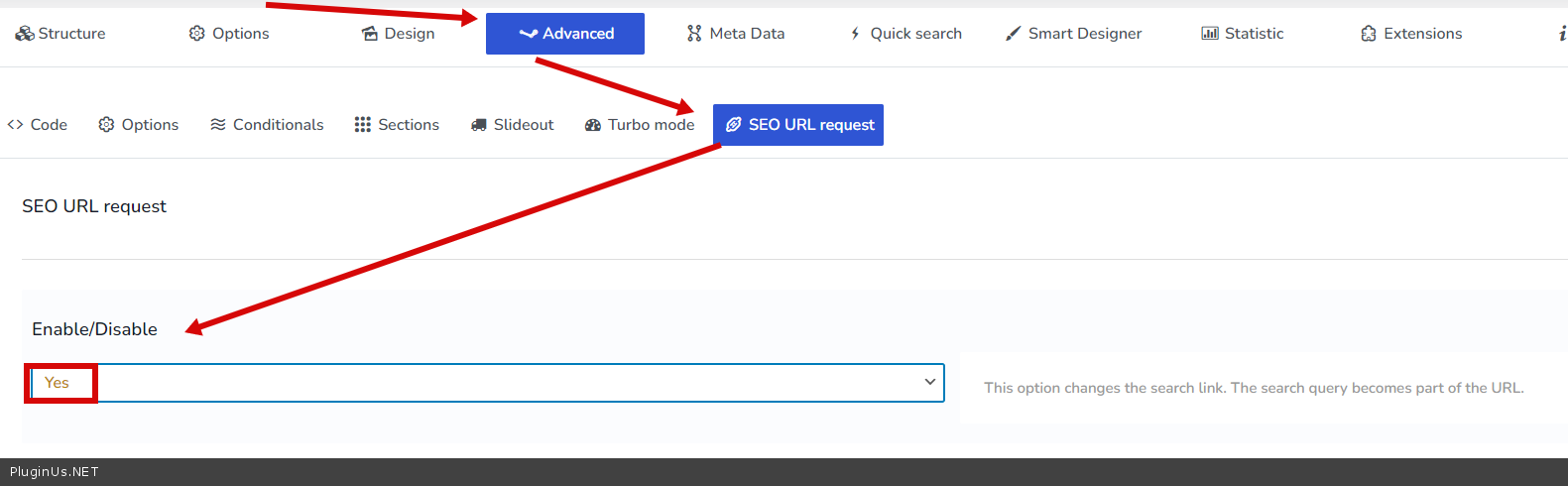Open the Turbo mode sub-tab
Viewport: 1568px width, 486px height.
pos(640,125)
